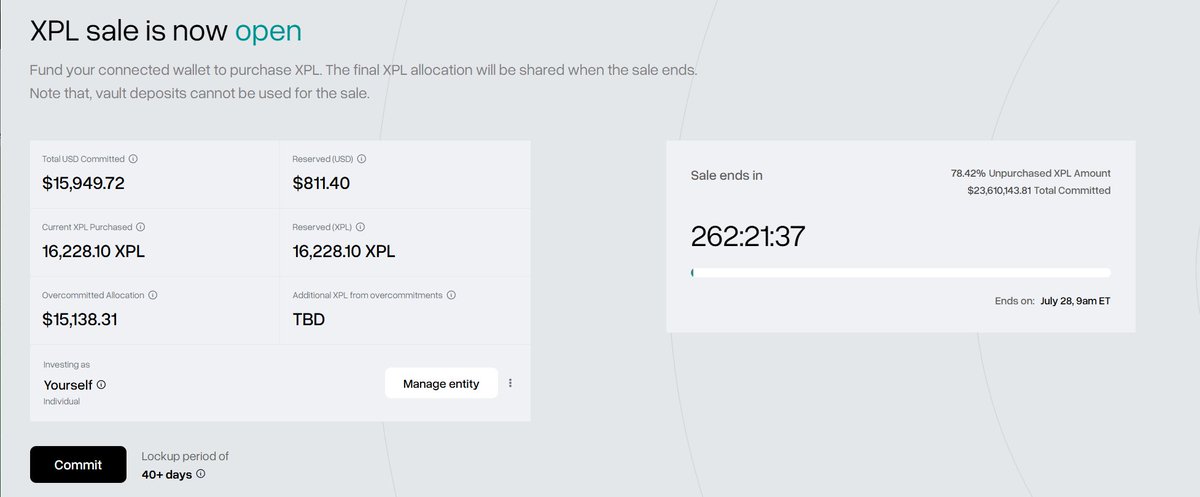This screenshot has height=497, width=1200.
Task: Click the black Commit button
Action: tap(78, 465)
